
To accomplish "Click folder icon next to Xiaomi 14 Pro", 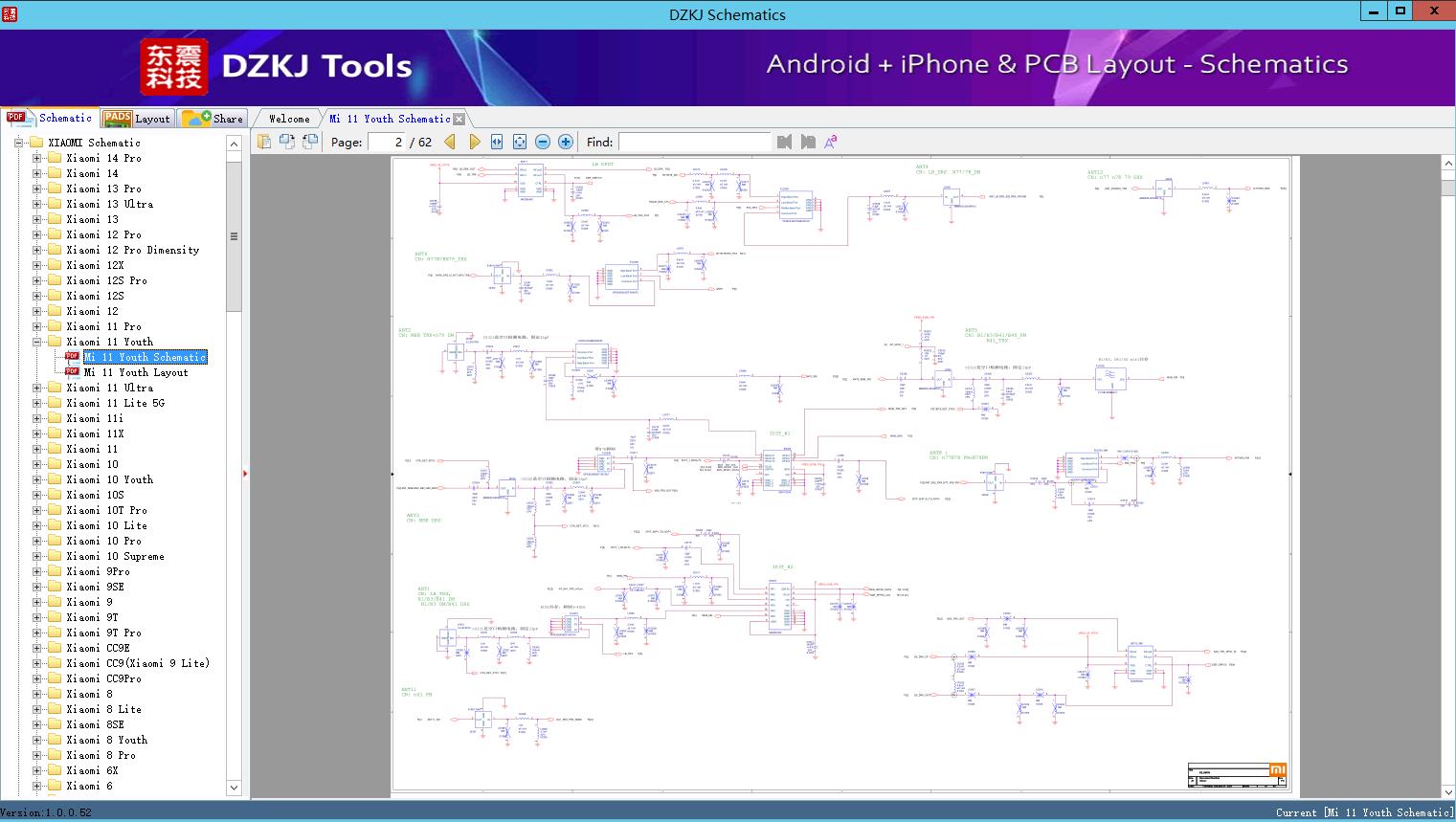I will [x=55, y=158].
